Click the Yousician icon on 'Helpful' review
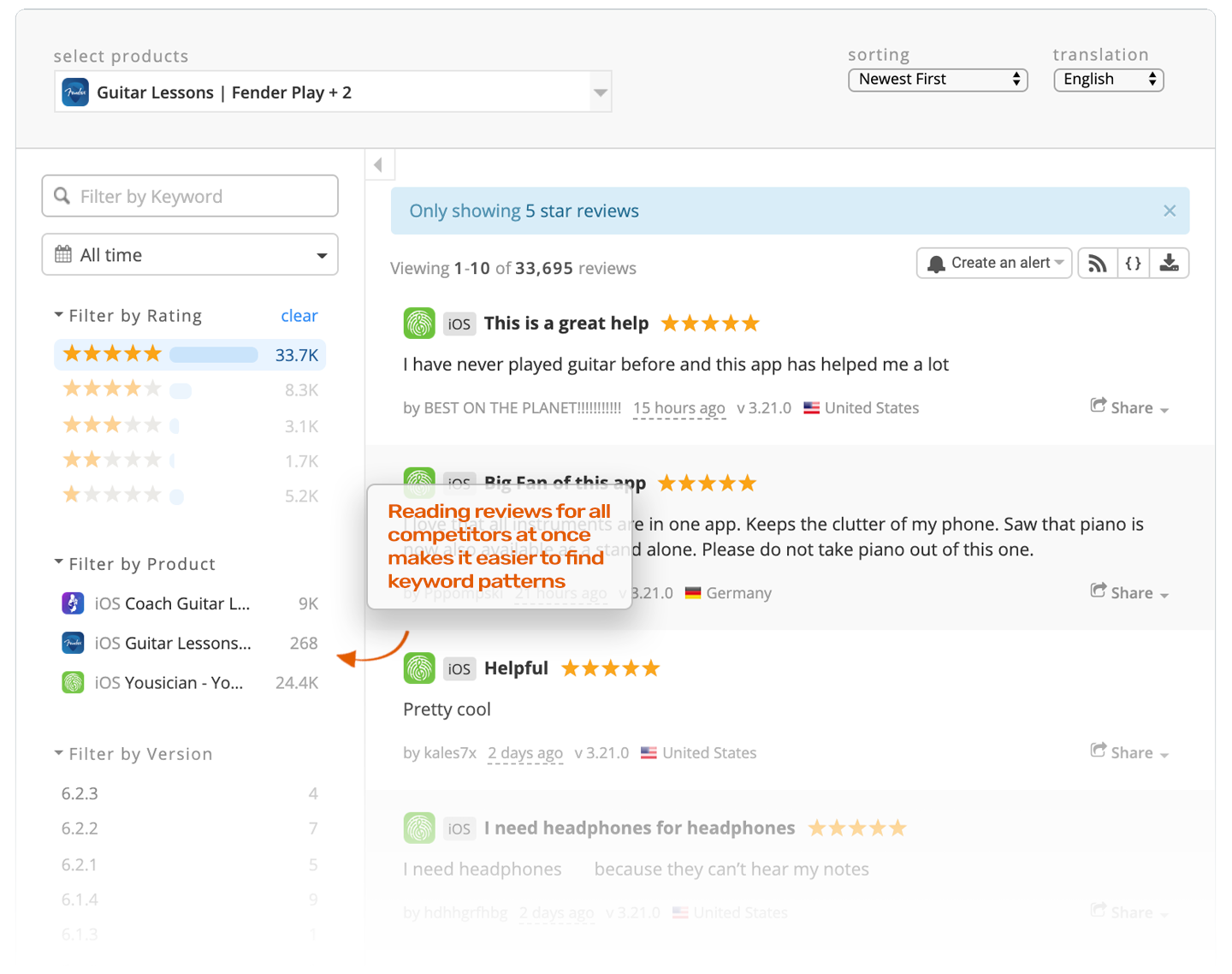Image resolution: width=1232 pixels, height=974 pixels. (419, 668)
